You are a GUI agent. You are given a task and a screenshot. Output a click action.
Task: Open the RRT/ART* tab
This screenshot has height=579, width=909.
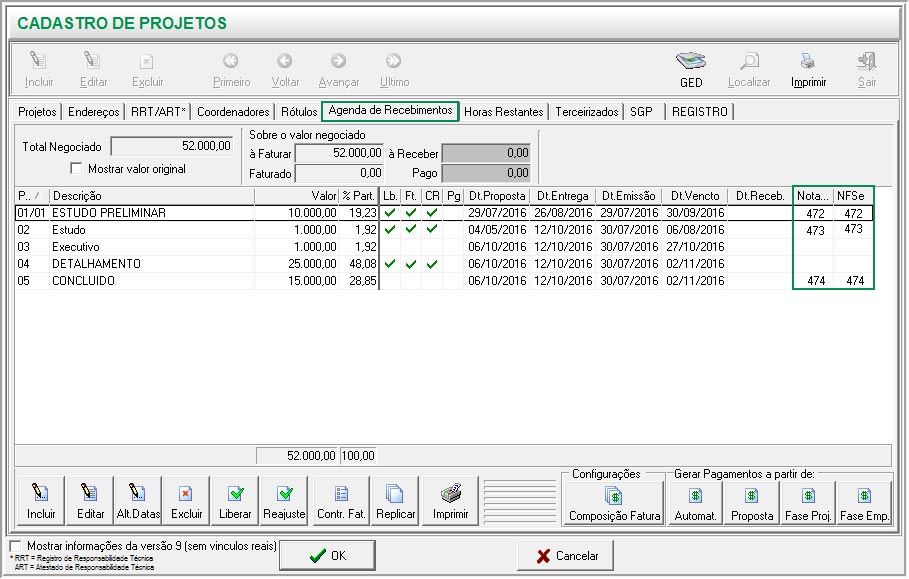point(158,111)
